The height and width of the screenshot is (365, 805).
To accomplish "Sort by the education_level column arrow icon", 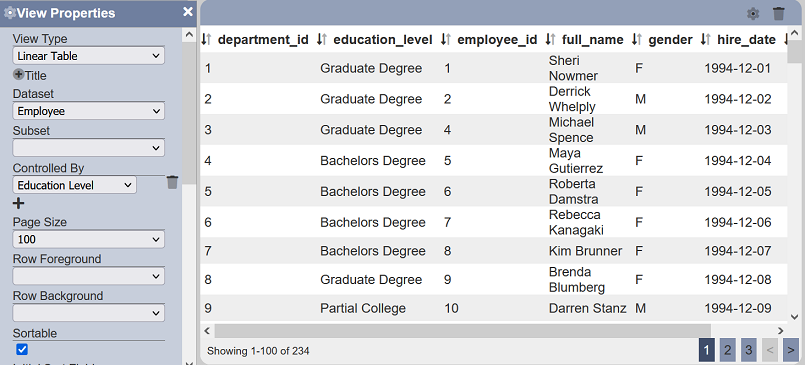I will pos(322,40).
